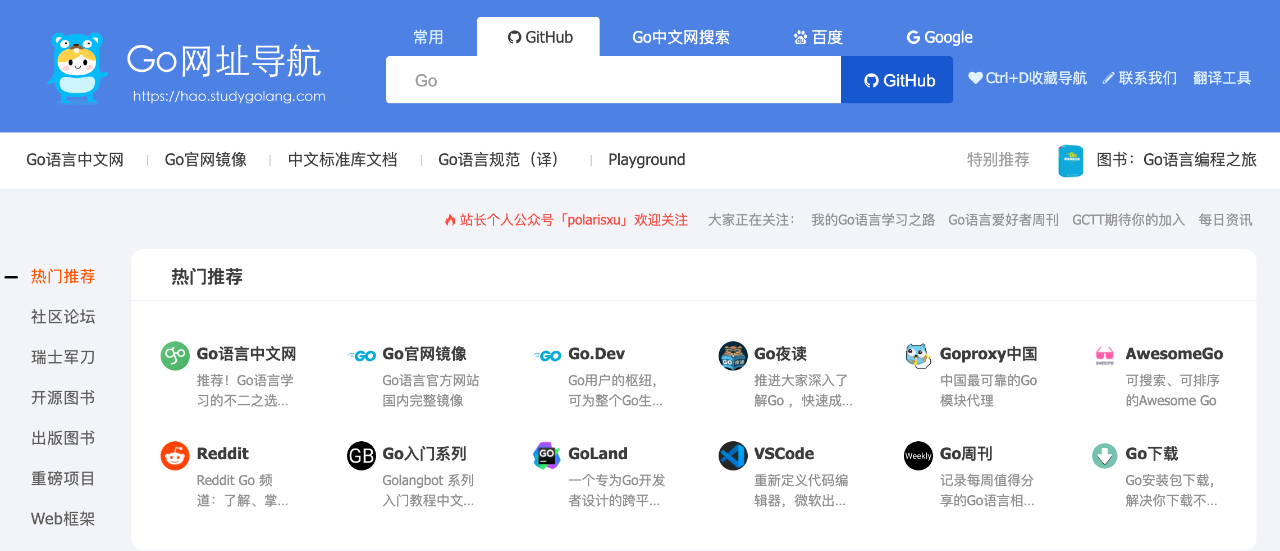Click the Go夜读 card description text

click(803, 391)
